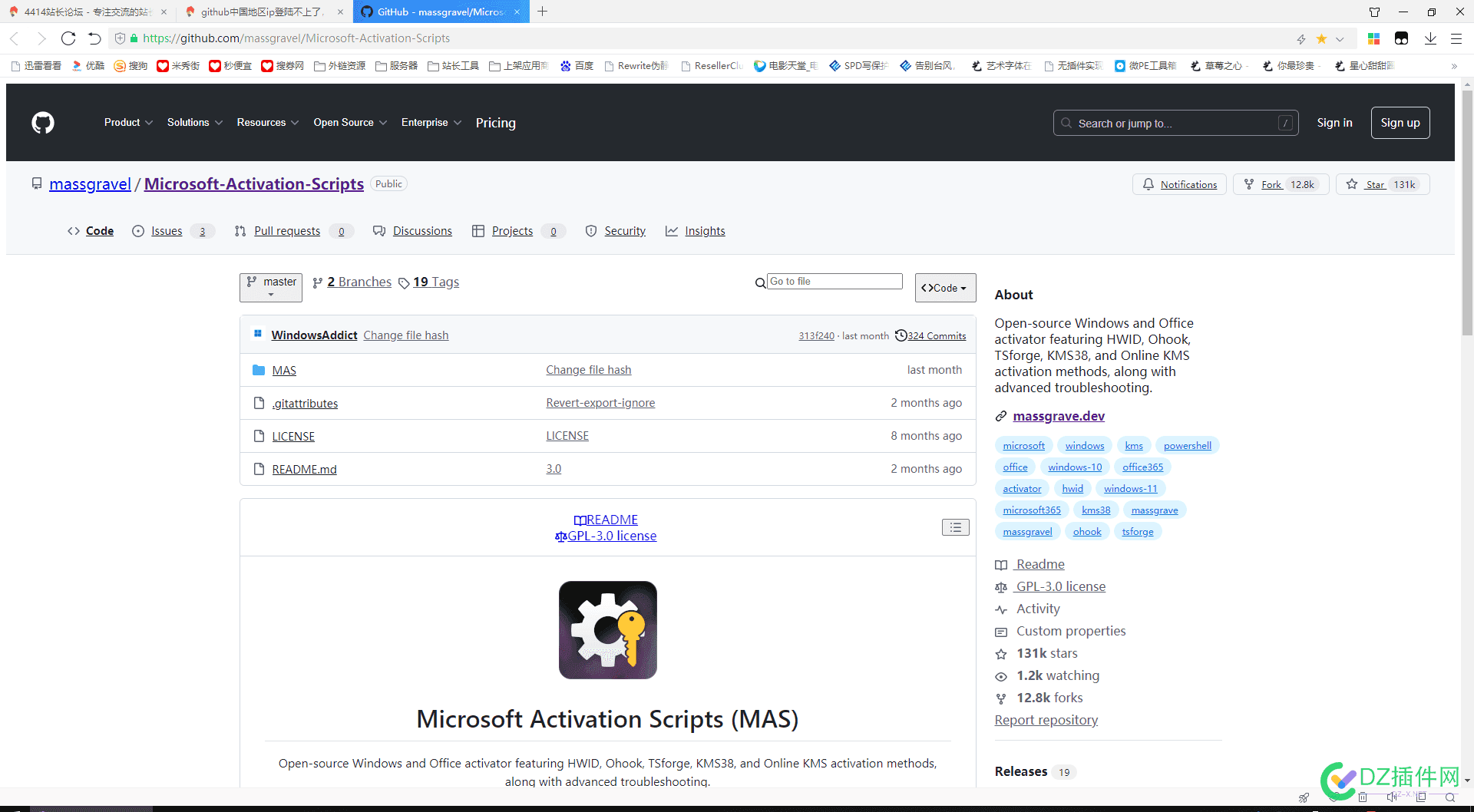This screenshot has height=812, width=1474.
Task: Open the Insights tab
Action: [695, 231]
